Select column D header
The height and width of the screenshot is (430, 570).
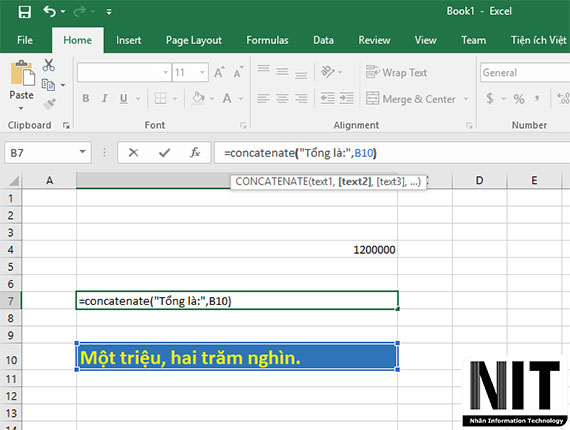[x=479, y=180]
